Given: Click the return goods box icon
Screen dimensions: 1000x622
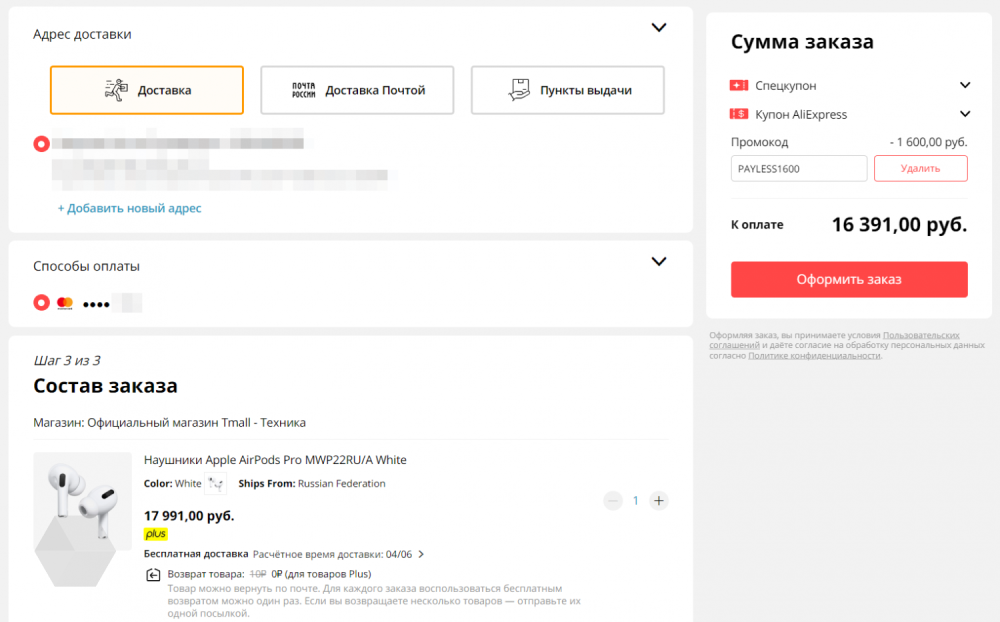Looking at the screenshot, I should tap(153, 575).
